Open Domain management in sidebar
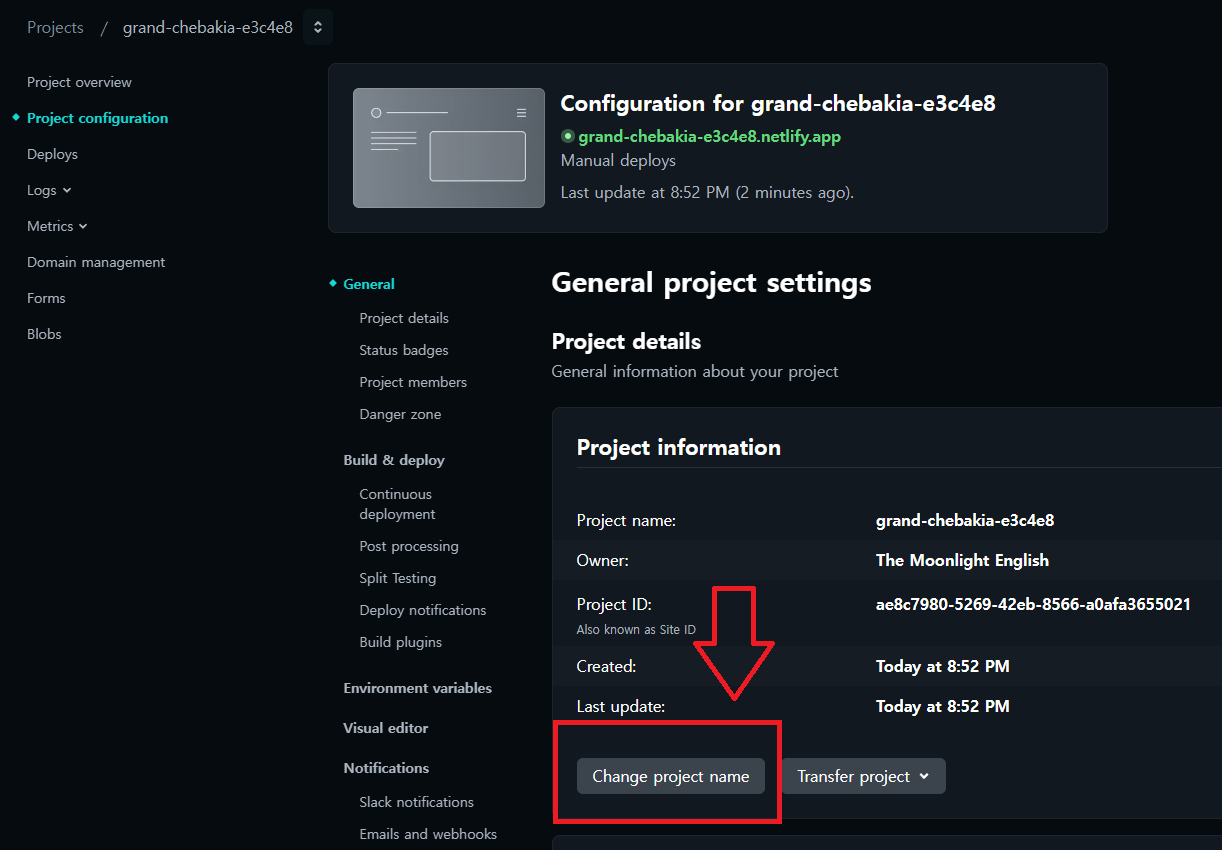 pyautogui.click(x=96, y=262)
